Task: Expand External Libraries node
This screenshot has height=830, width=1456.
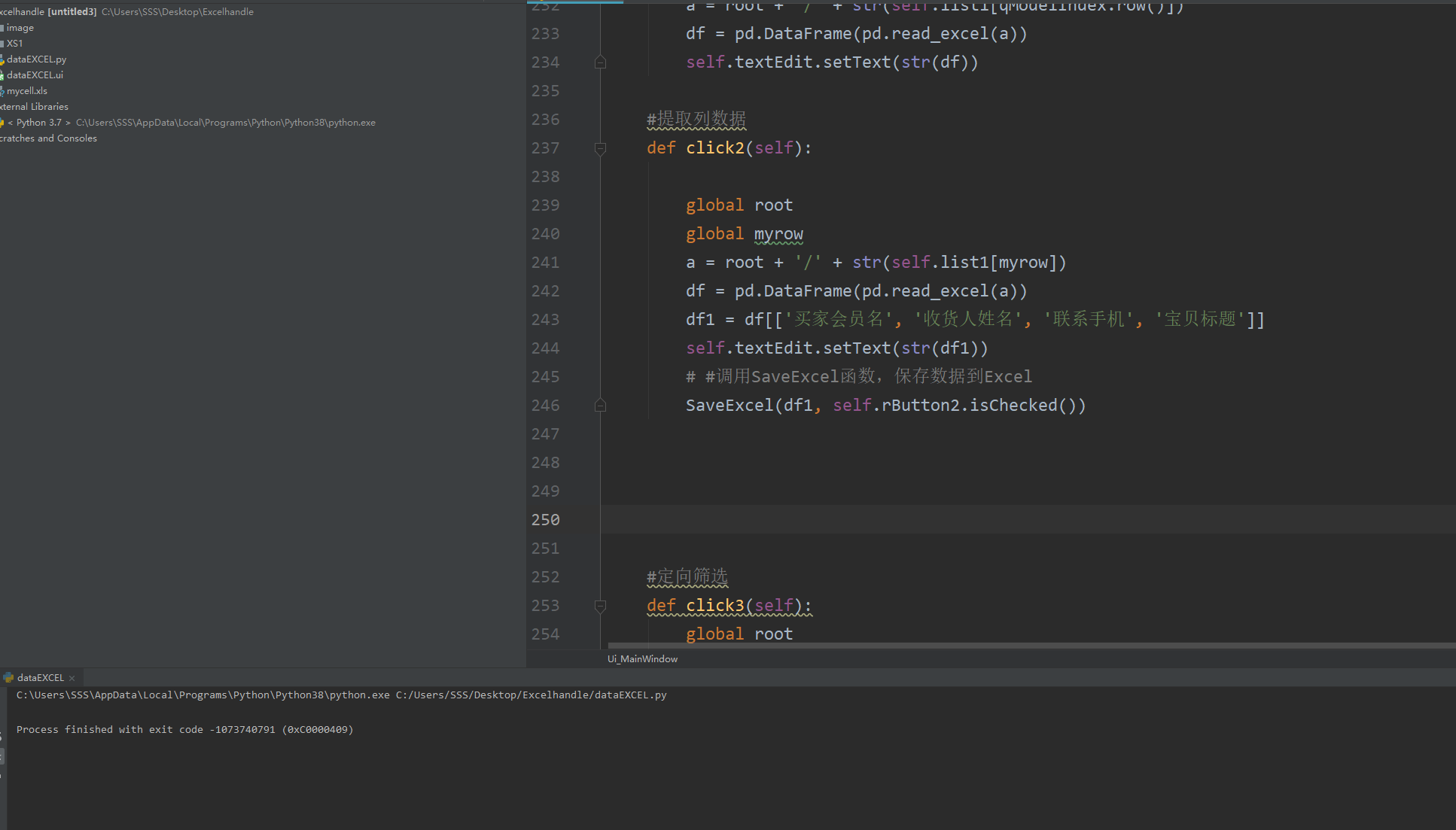Action: pos(34,106)
